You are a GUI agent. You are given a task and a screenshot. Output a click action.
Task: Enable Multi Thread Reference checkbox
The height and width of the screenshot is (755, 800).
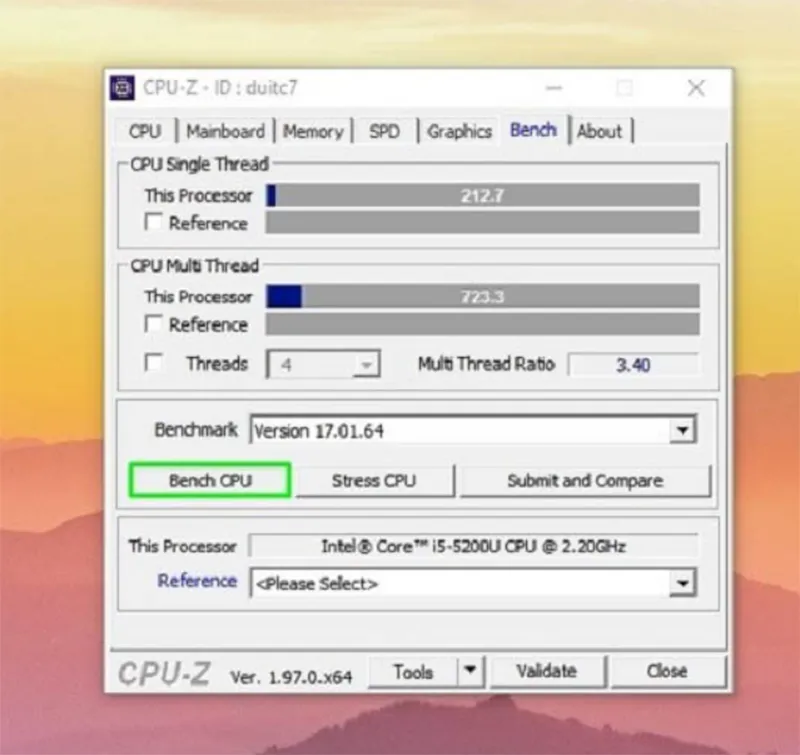(153, 323)
